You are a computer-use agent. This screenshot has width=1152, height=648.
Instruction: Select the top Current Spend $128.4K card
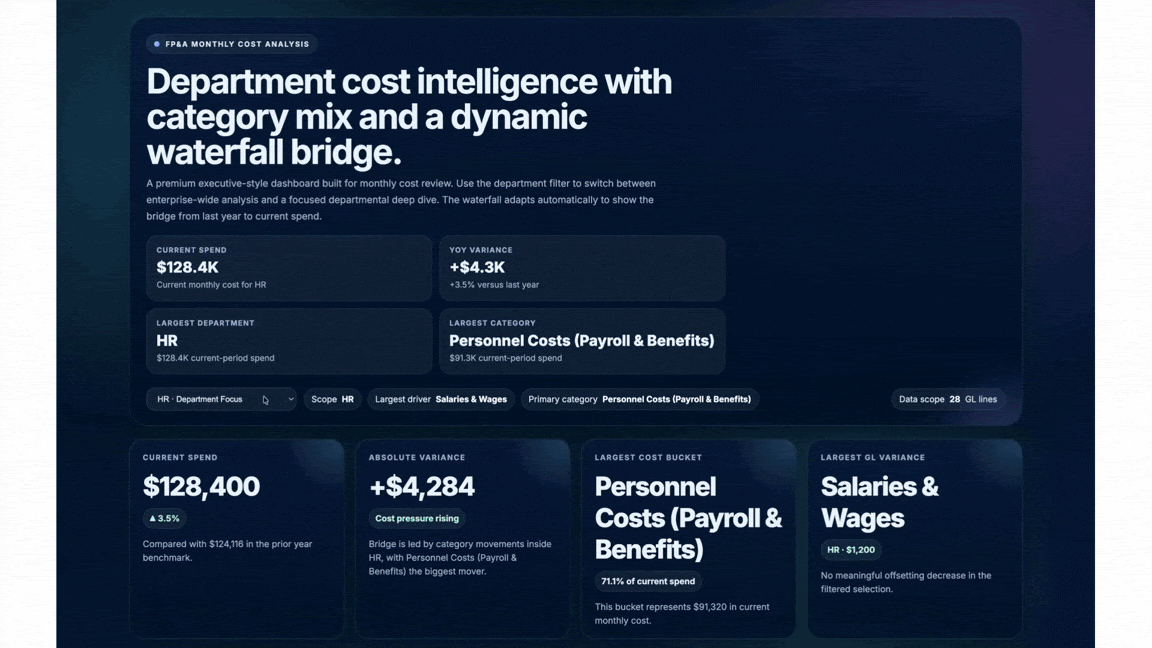(288, 268)
